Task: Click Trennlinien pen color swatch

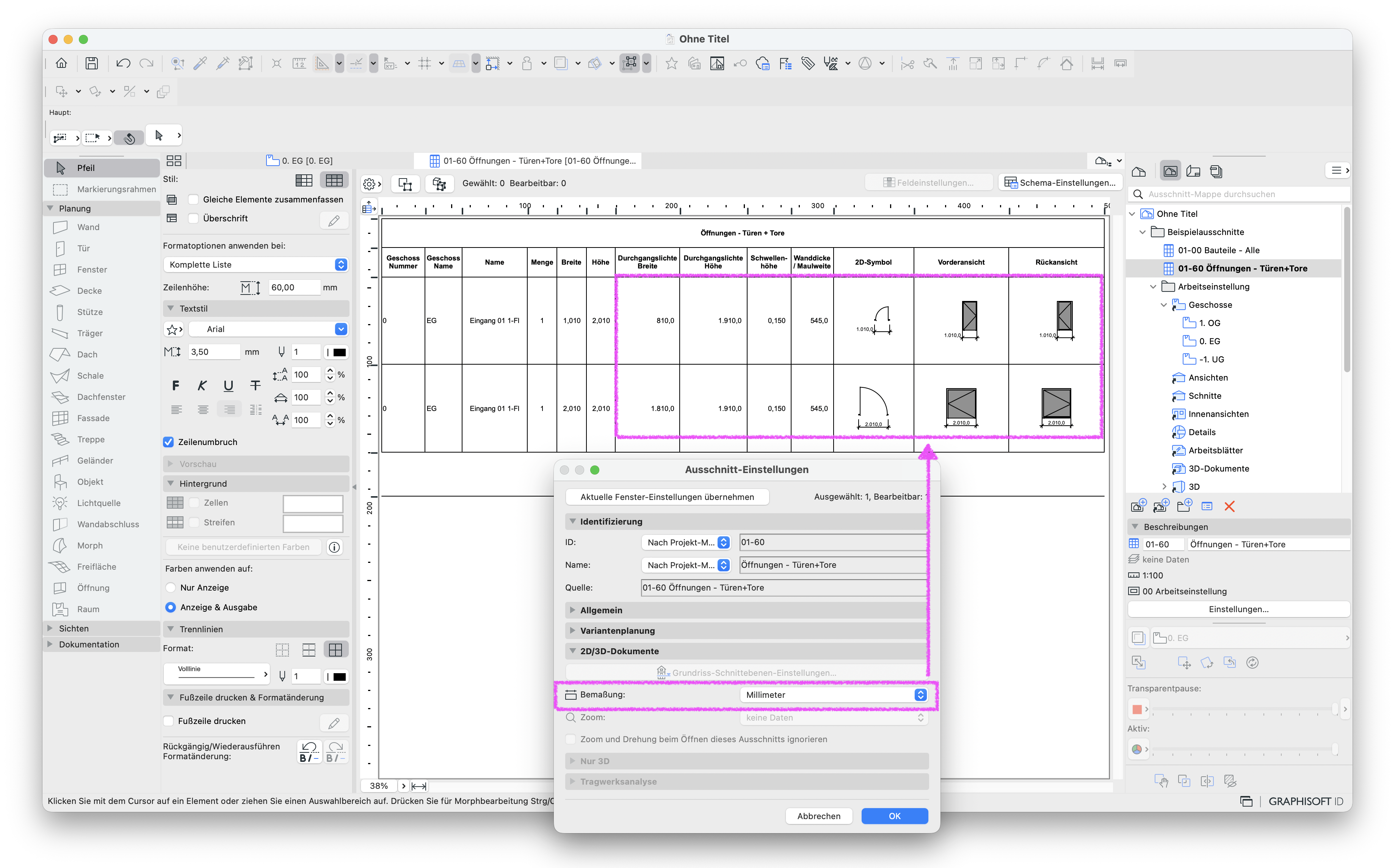Action: point(339,677)
